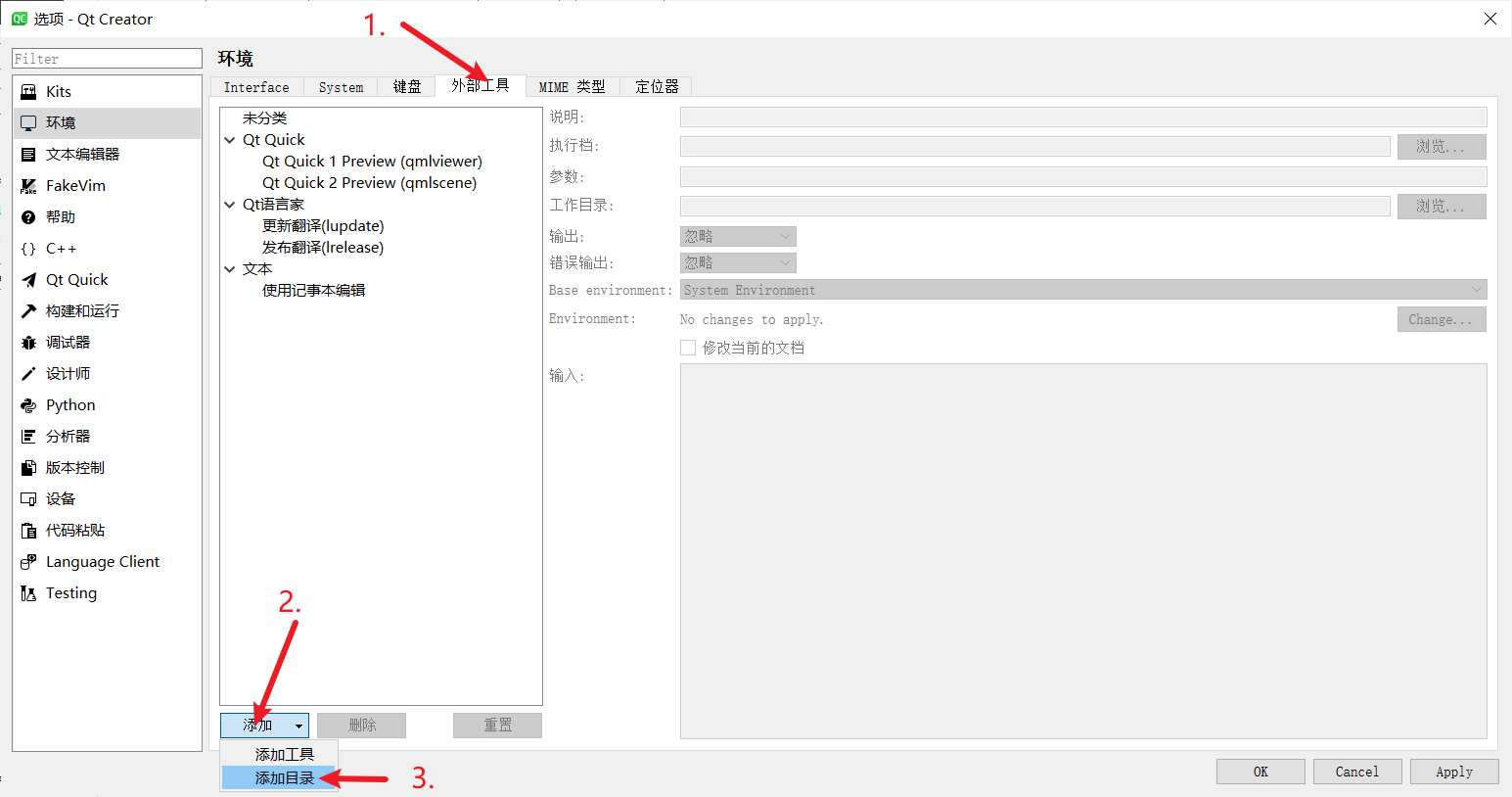Collapse the Qt语言家 tree category

230,205
